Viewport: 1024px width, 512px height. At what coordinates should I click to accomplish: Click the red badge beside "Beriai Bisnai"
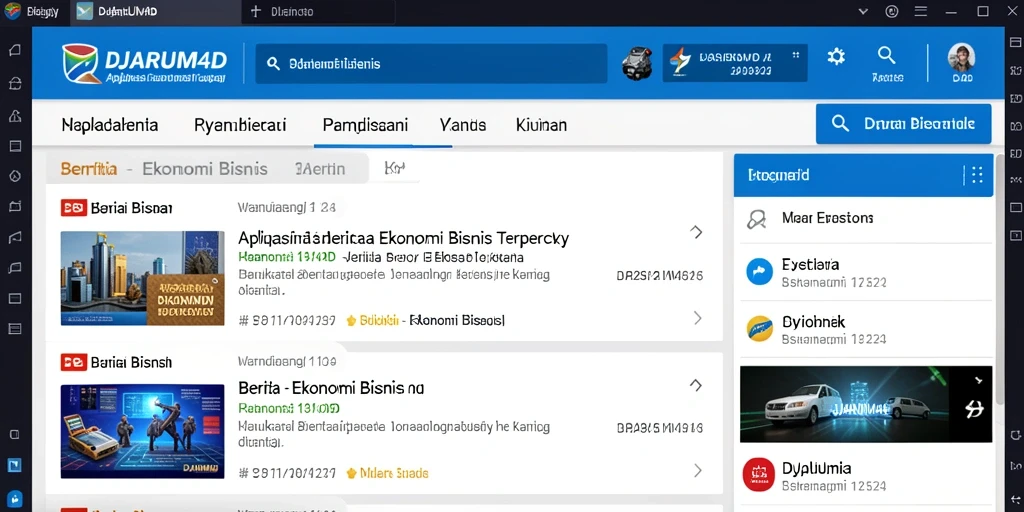coord(73,208)
